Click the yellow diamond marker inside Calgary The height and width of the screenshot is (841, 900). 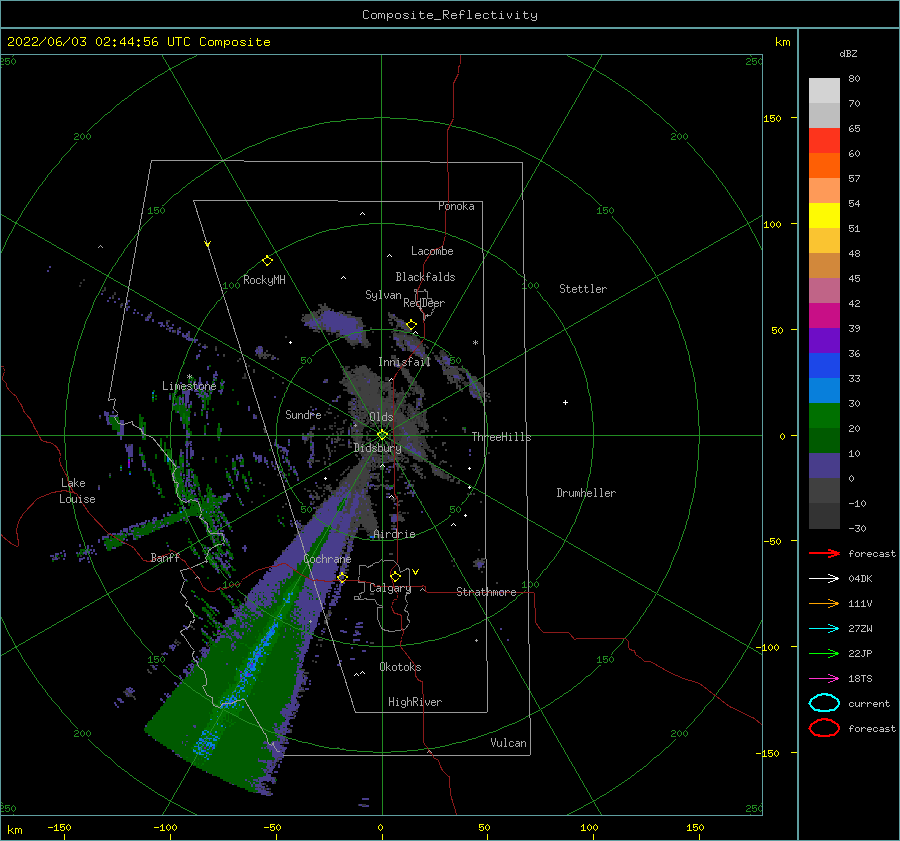click(395, 576)
